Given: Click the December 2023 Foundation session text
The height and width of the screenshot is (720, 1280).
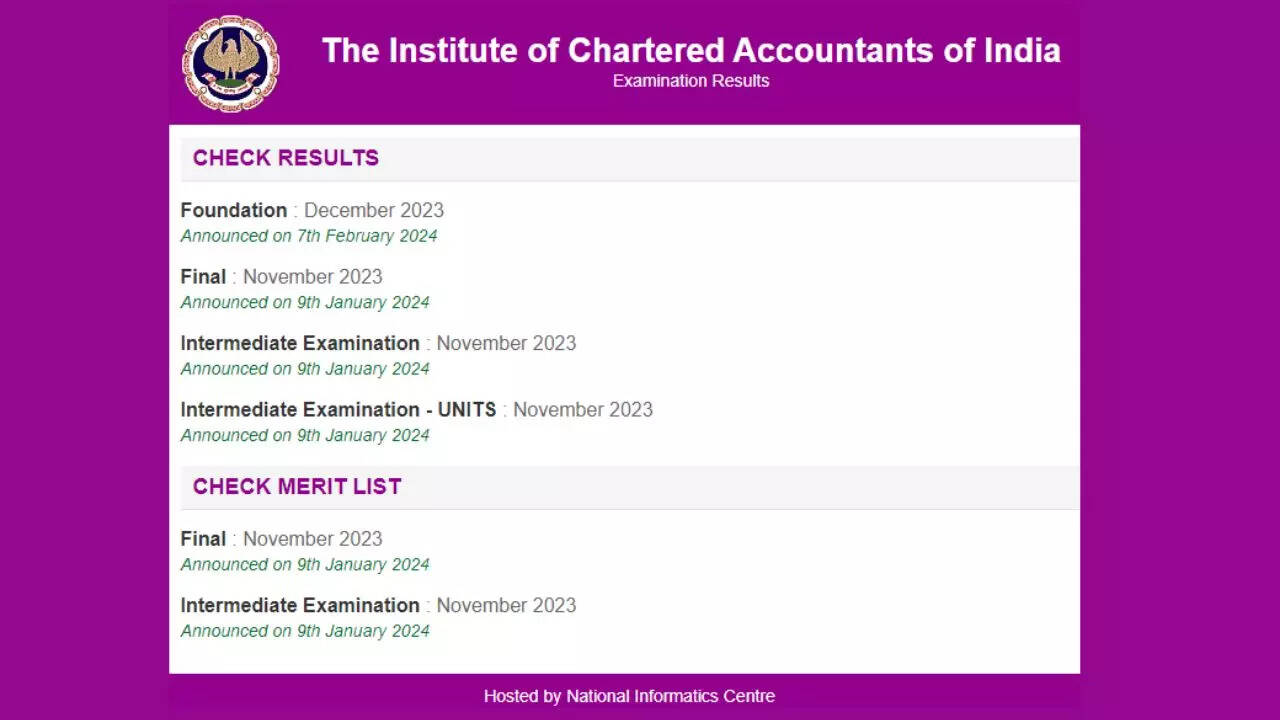Looking at the screenshot, I should pyautogui.click(x=374, y=210).
